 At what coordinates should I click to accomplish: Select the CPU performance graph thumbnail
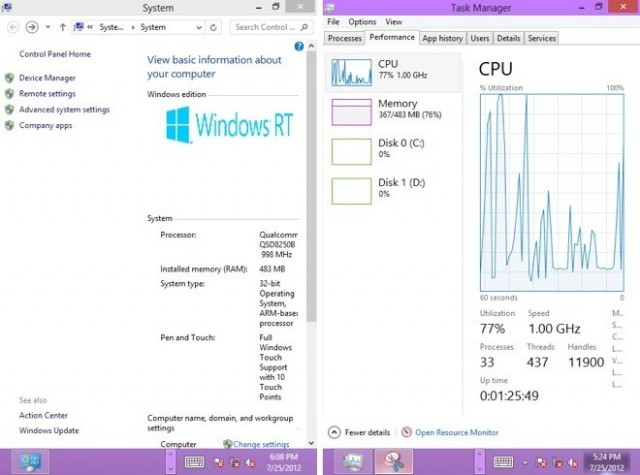click(x=351, y=71)
